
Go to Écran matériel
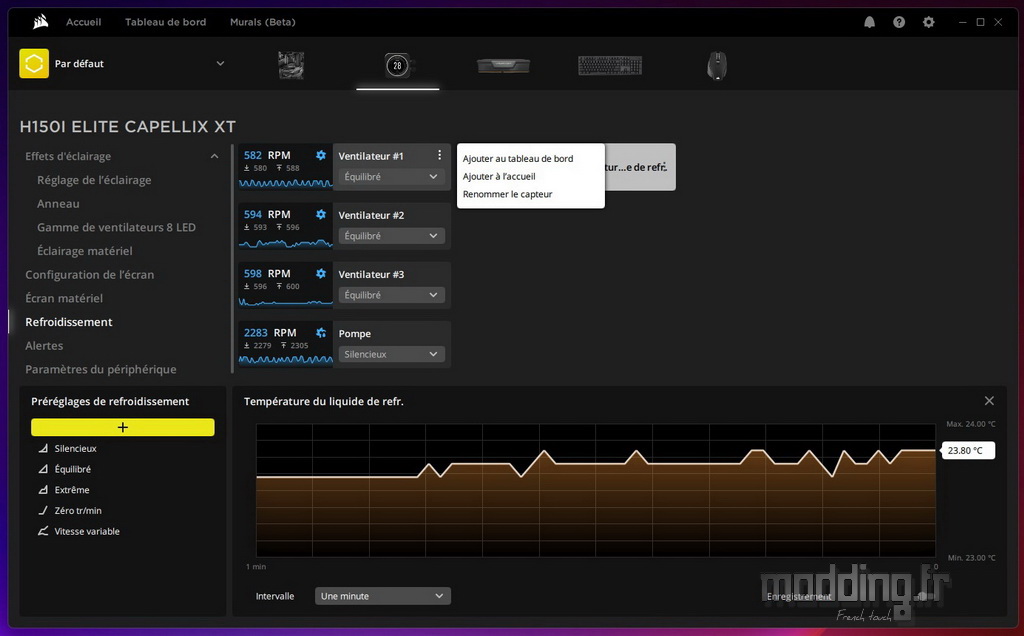pyautogui.click(x=64, y=298)
